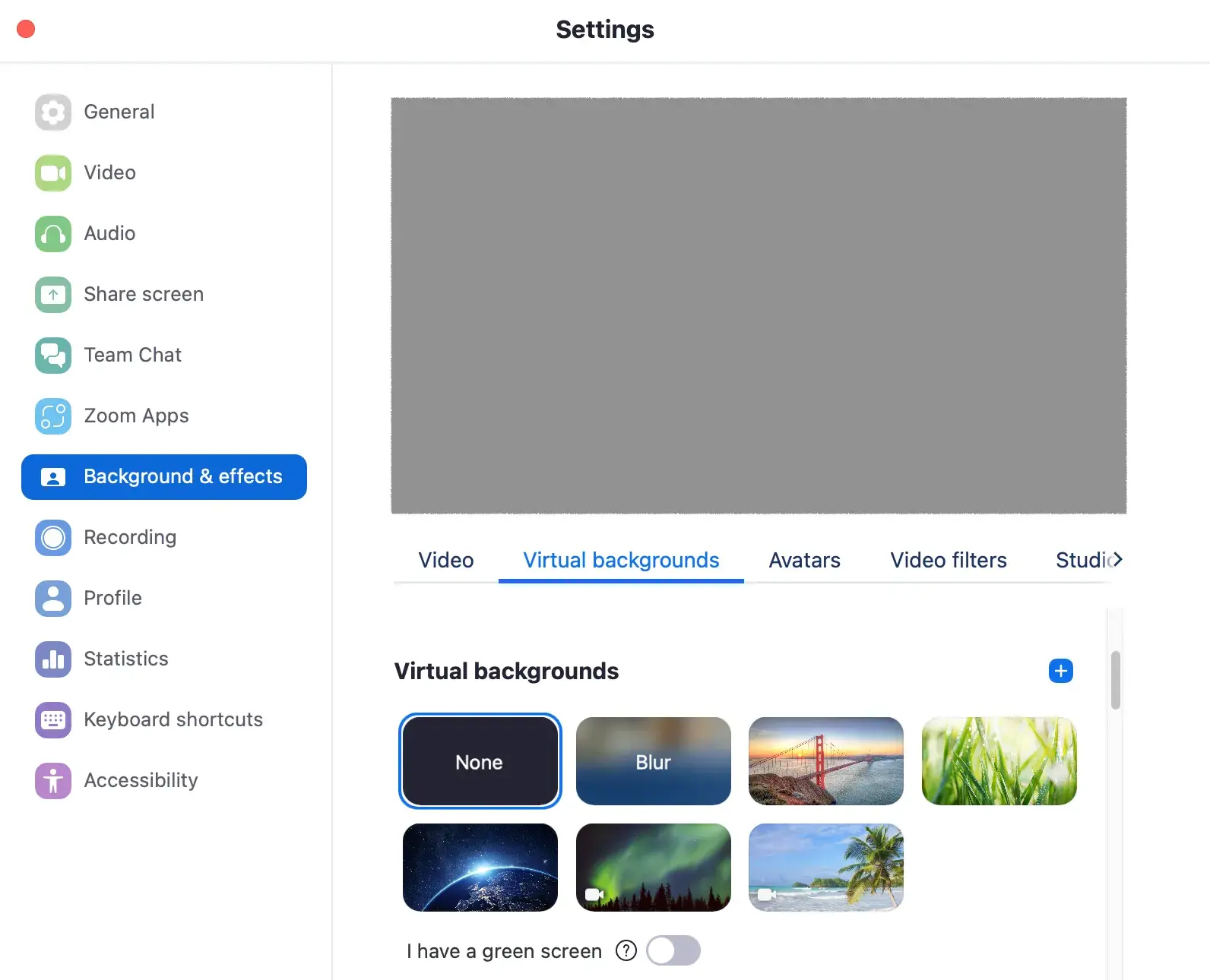1210x980 pixels.
Task: Select the None background option
Action: tap(480, 761)
